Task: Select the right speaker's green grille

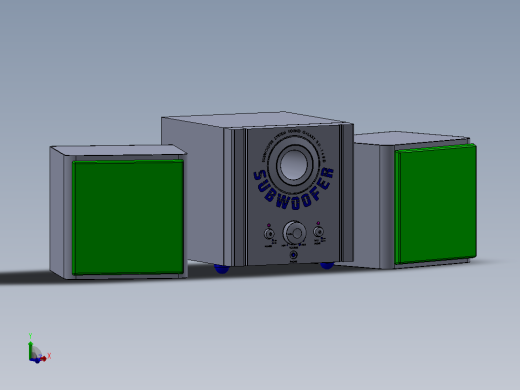Action: [x=435, y=204]
